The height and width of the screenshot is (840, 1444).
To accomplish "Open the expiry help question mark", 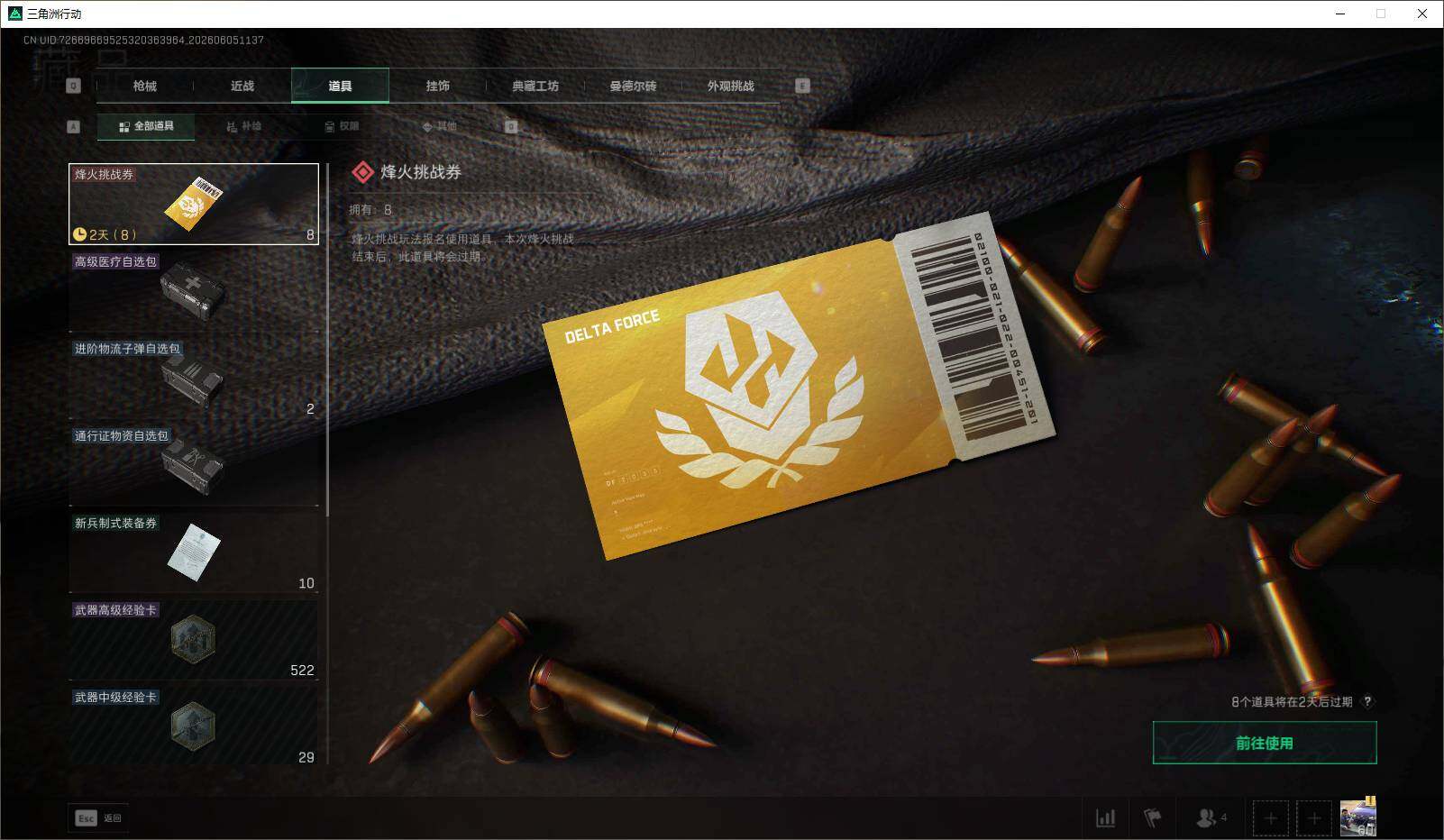I will coord(1367,702).
